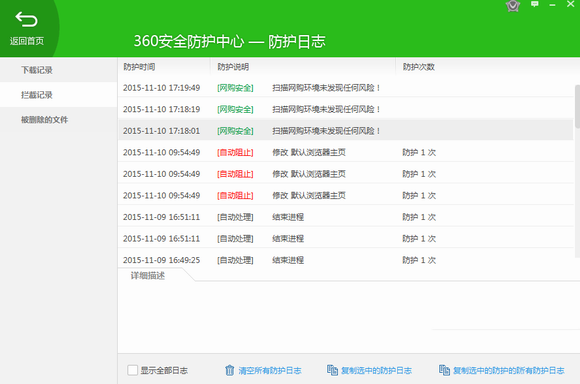This screenshot has height=384, width=580.
Task: Select the second 2015-11-10 09:54:49 修改默认浏览器主页 row
Action: pos(345,174)
